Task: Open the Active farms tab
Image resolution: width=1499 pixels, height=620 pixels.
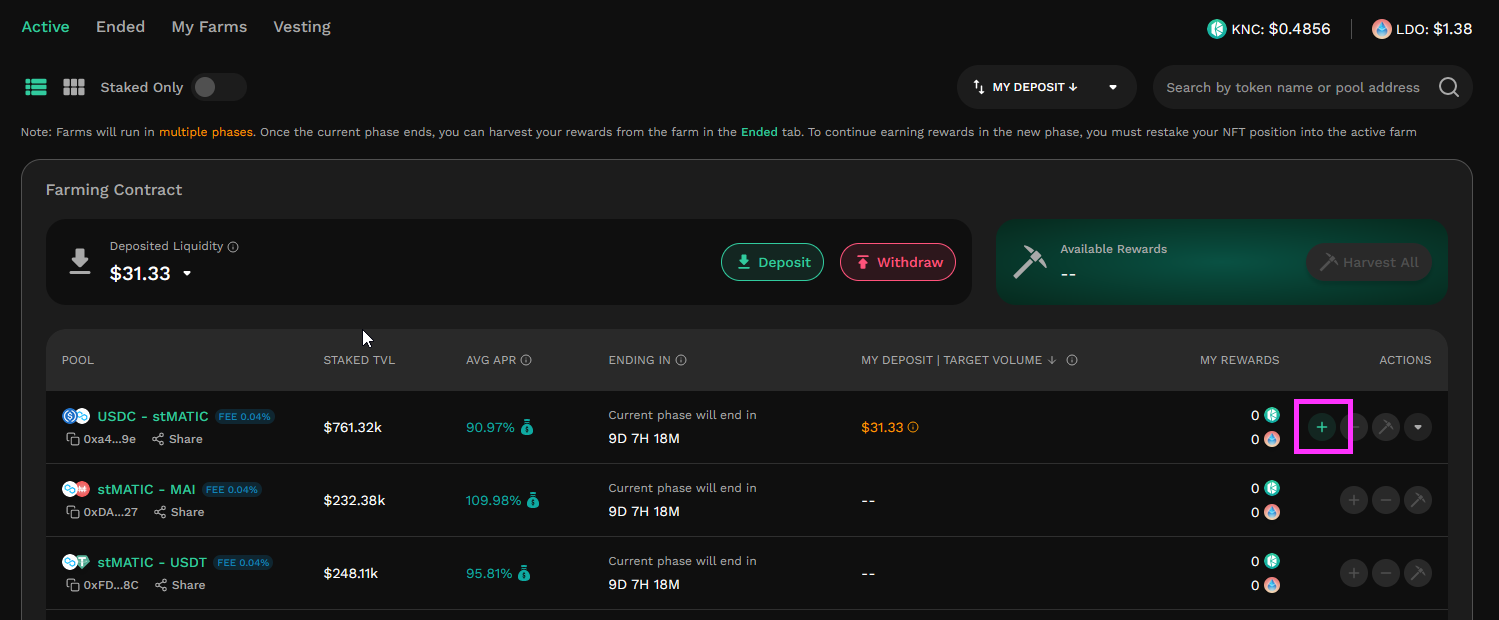Action: [x=46, y=27]
